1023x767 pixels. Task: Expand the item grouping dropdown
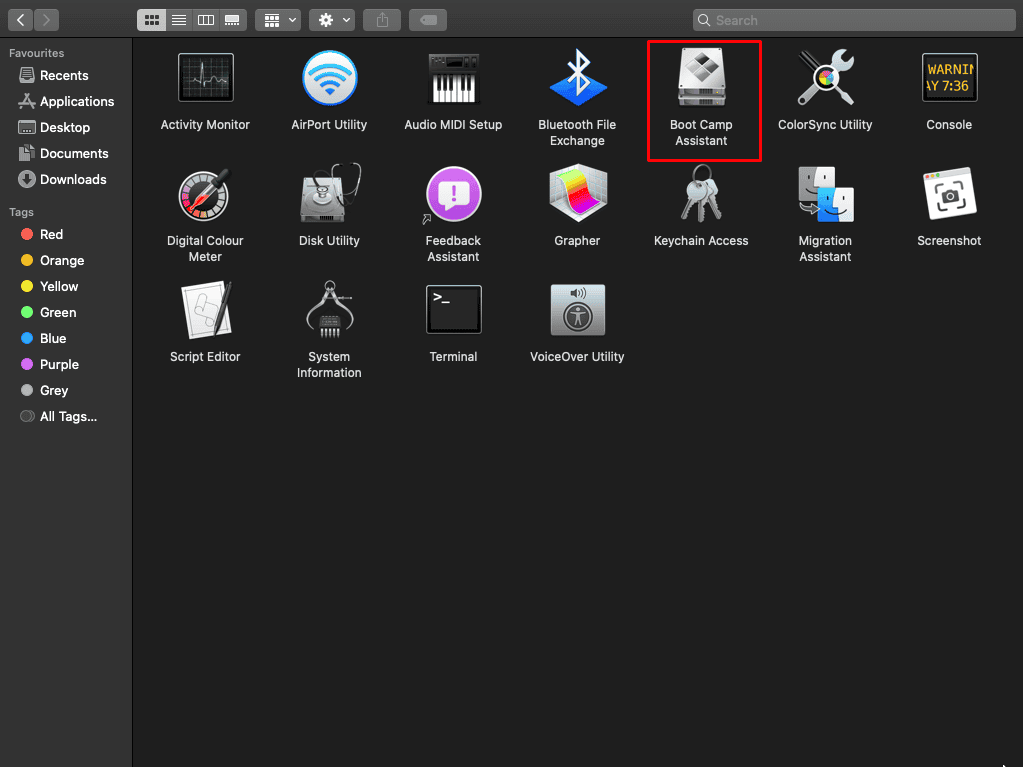click(278, 20)
